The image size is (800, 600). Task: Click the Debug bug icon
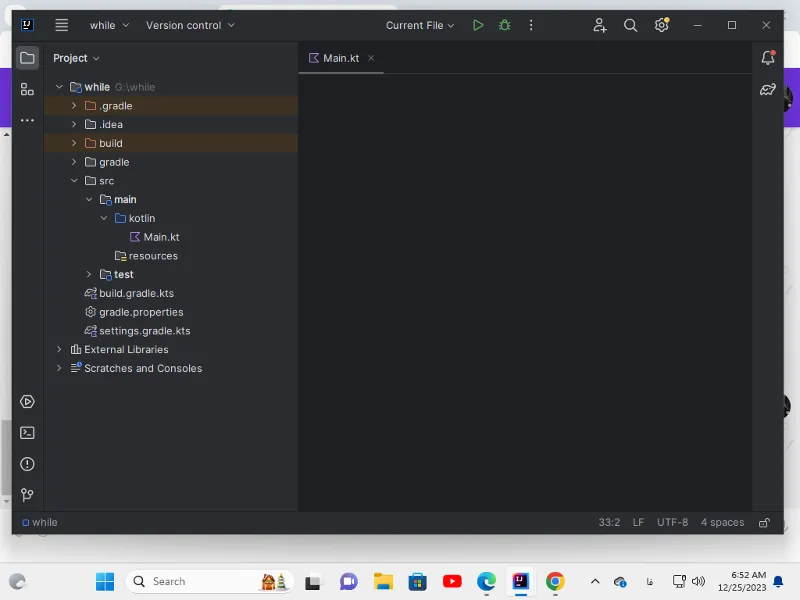pos(505,25)
